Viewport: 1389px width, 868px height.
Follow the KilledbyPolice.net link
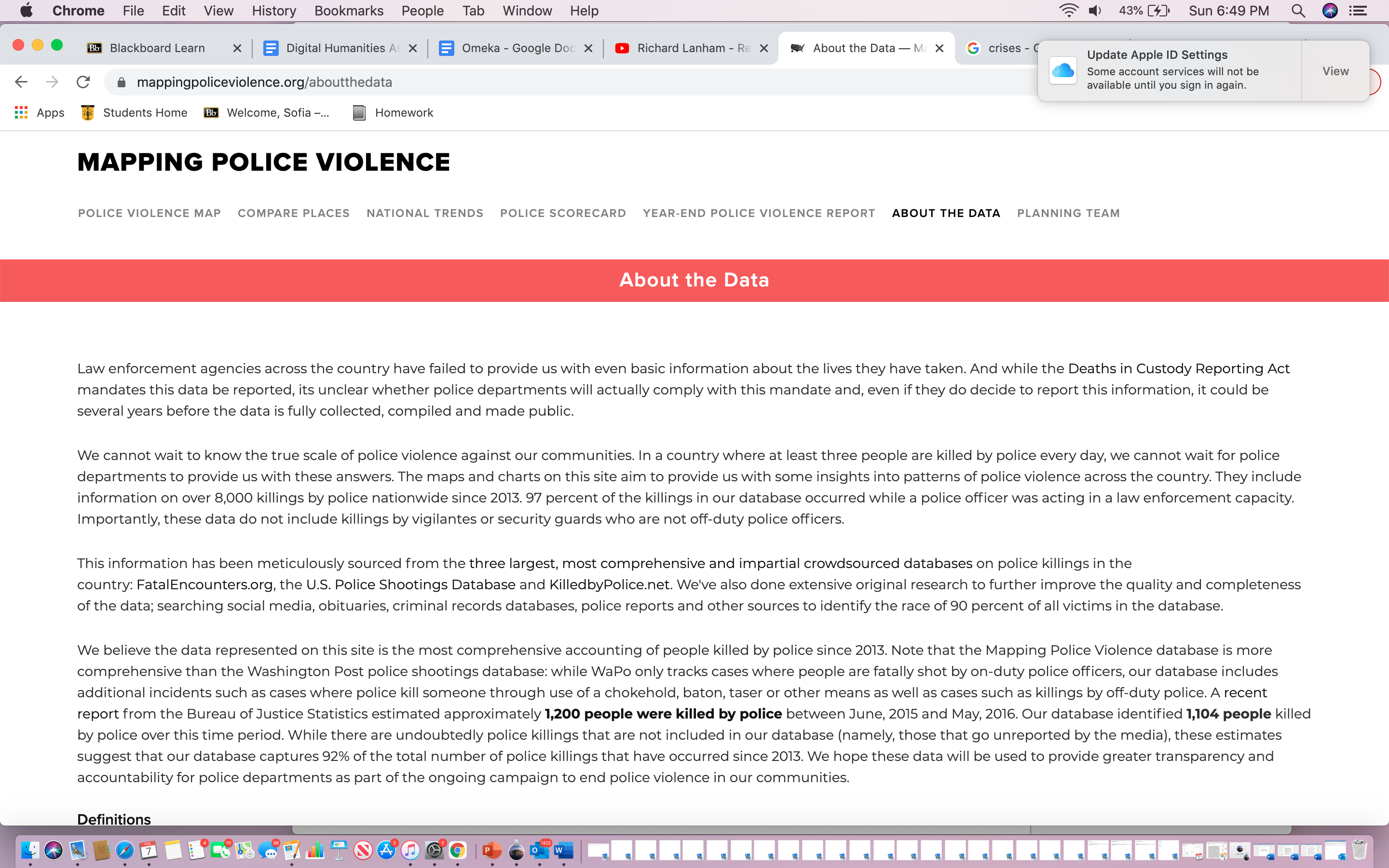point(609,584)
